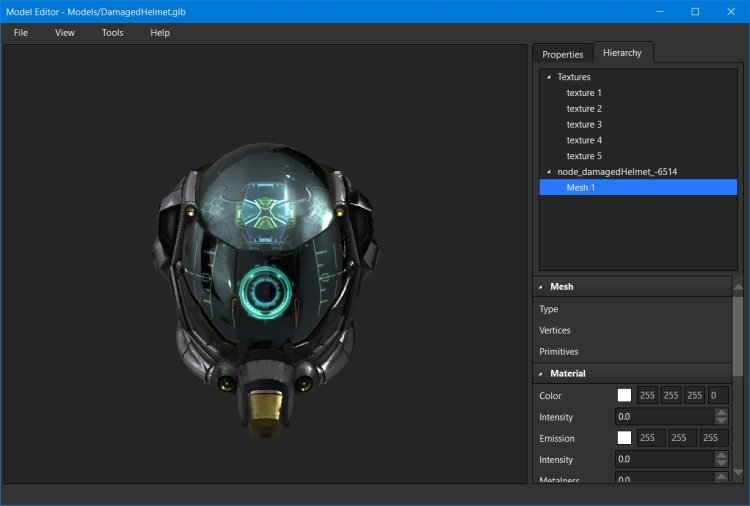Decrease Emission Intensity with down arrow
The image size is (750, 506).
(x=721, y=464)
